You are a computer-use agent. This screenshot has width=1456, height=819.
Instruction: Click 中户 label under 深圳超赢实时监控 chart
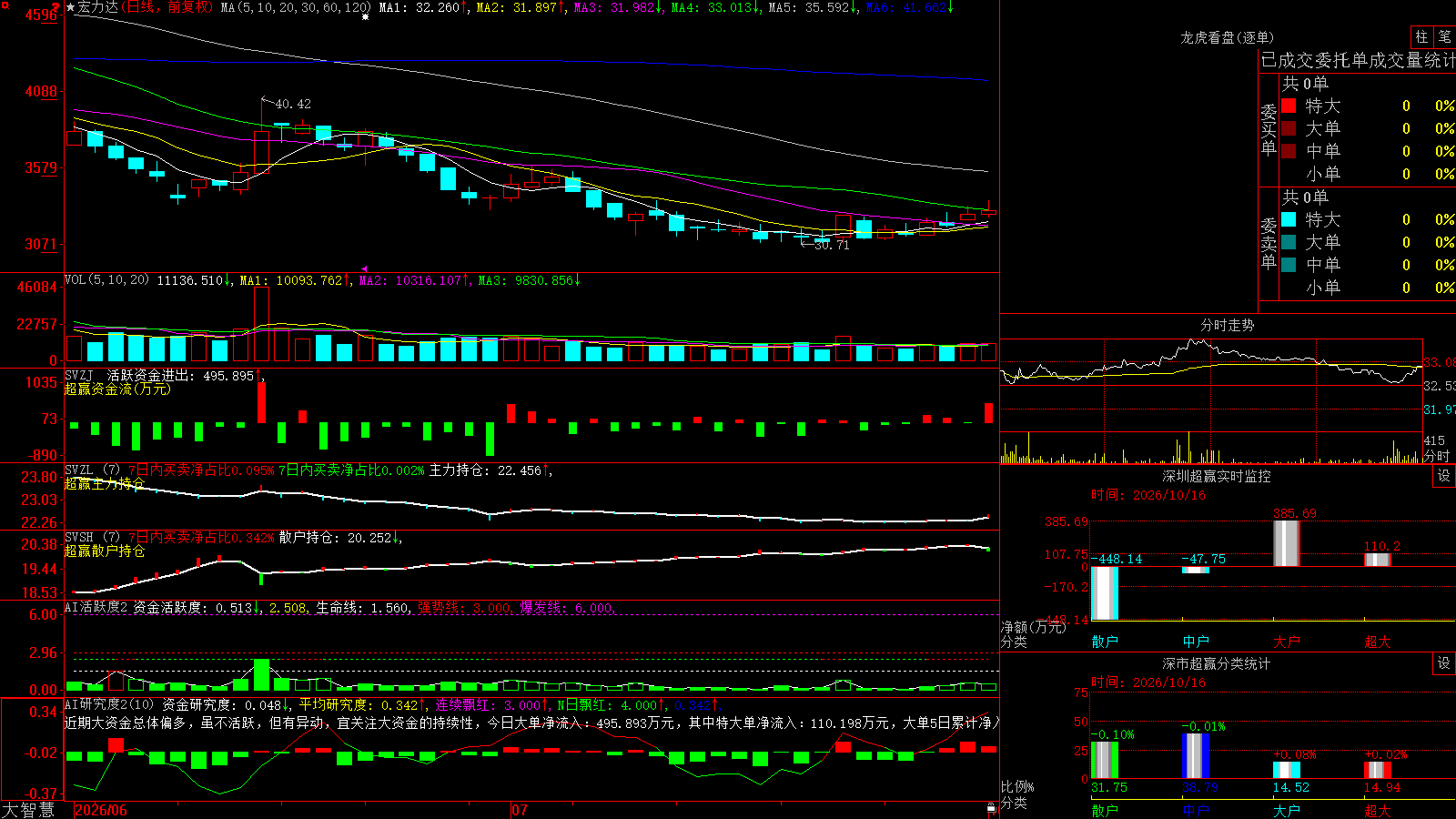[x=1196, y=642]
